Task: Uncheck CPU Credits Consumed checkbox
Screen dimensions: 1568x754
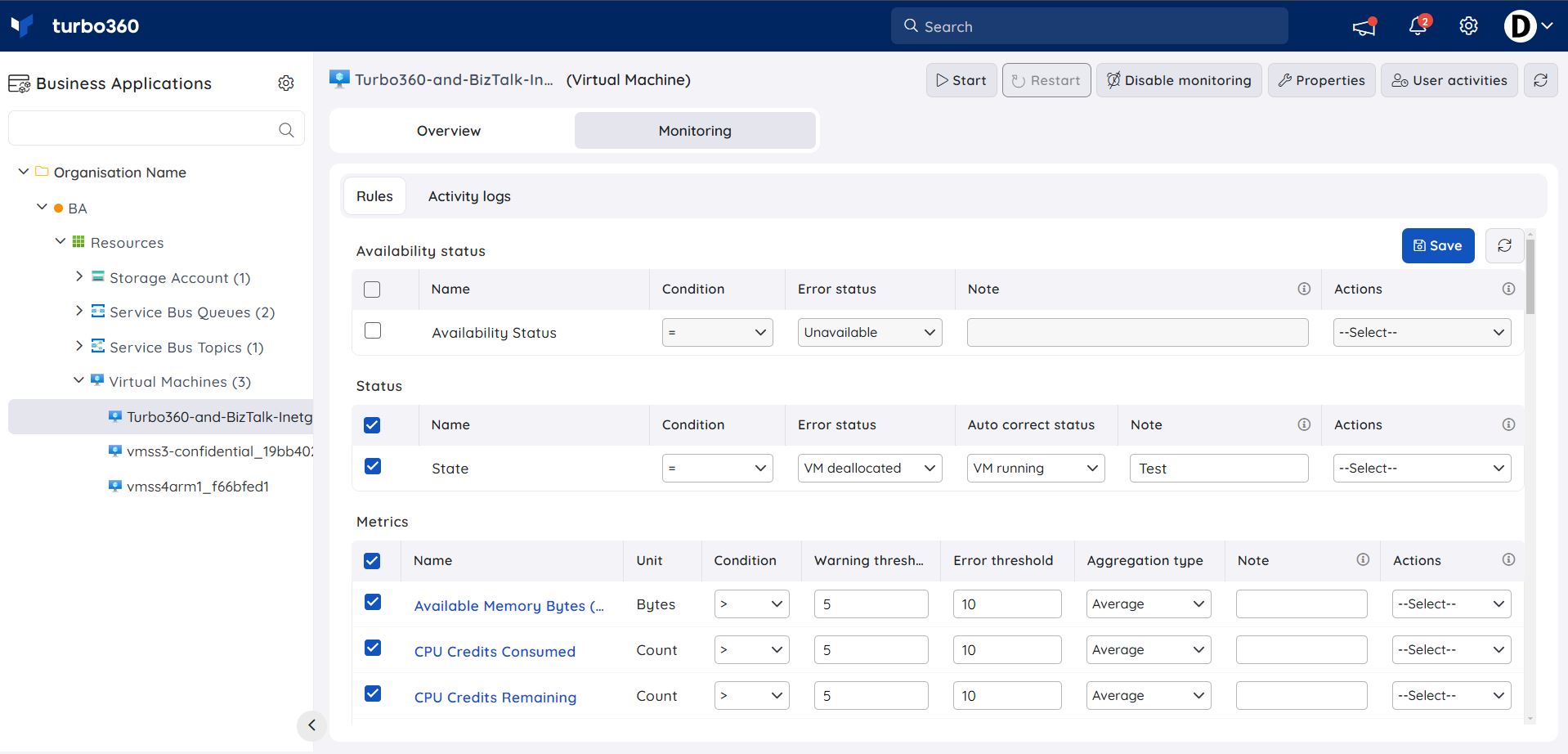Action: pos(373,648)
